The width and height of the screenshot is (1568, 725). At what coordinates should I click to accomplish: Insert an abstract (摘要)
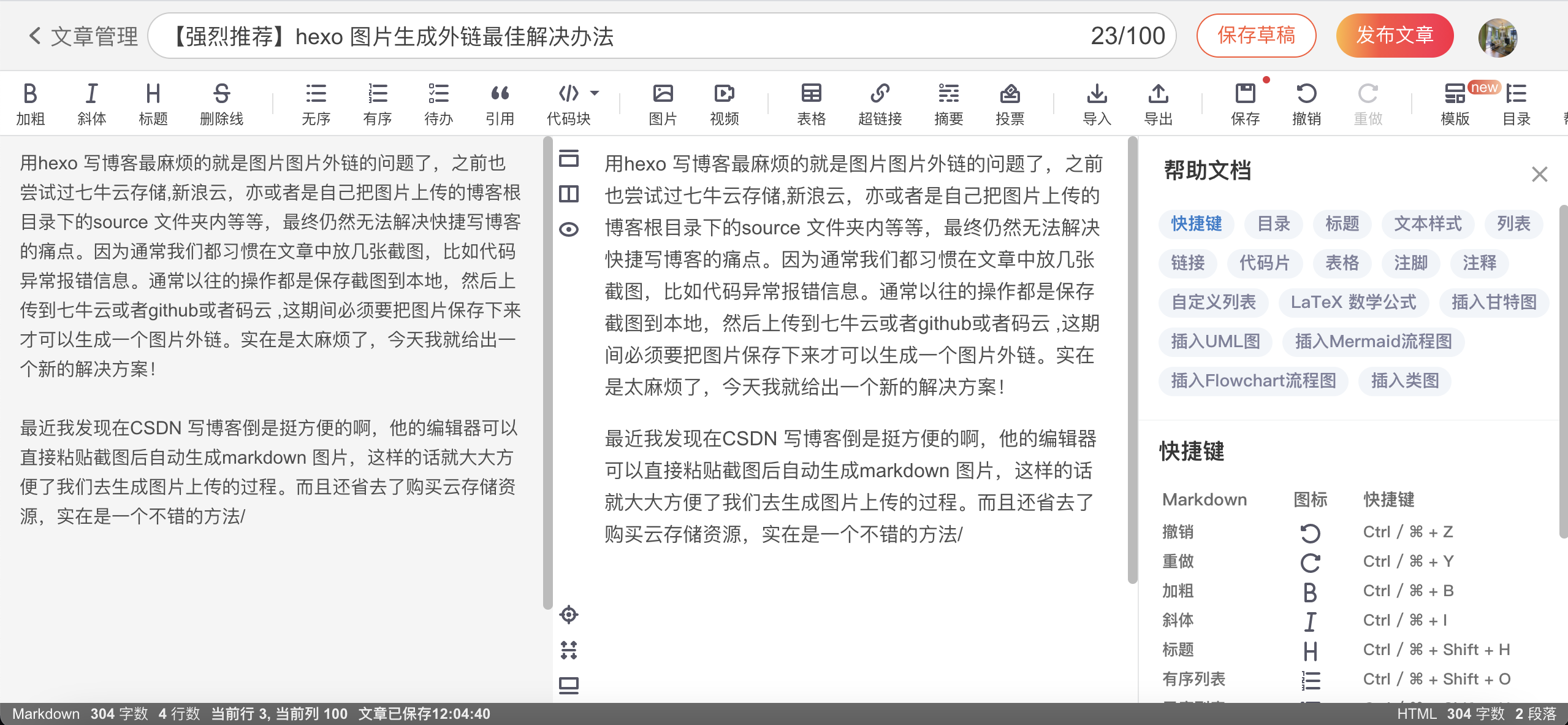coord(948,102)
